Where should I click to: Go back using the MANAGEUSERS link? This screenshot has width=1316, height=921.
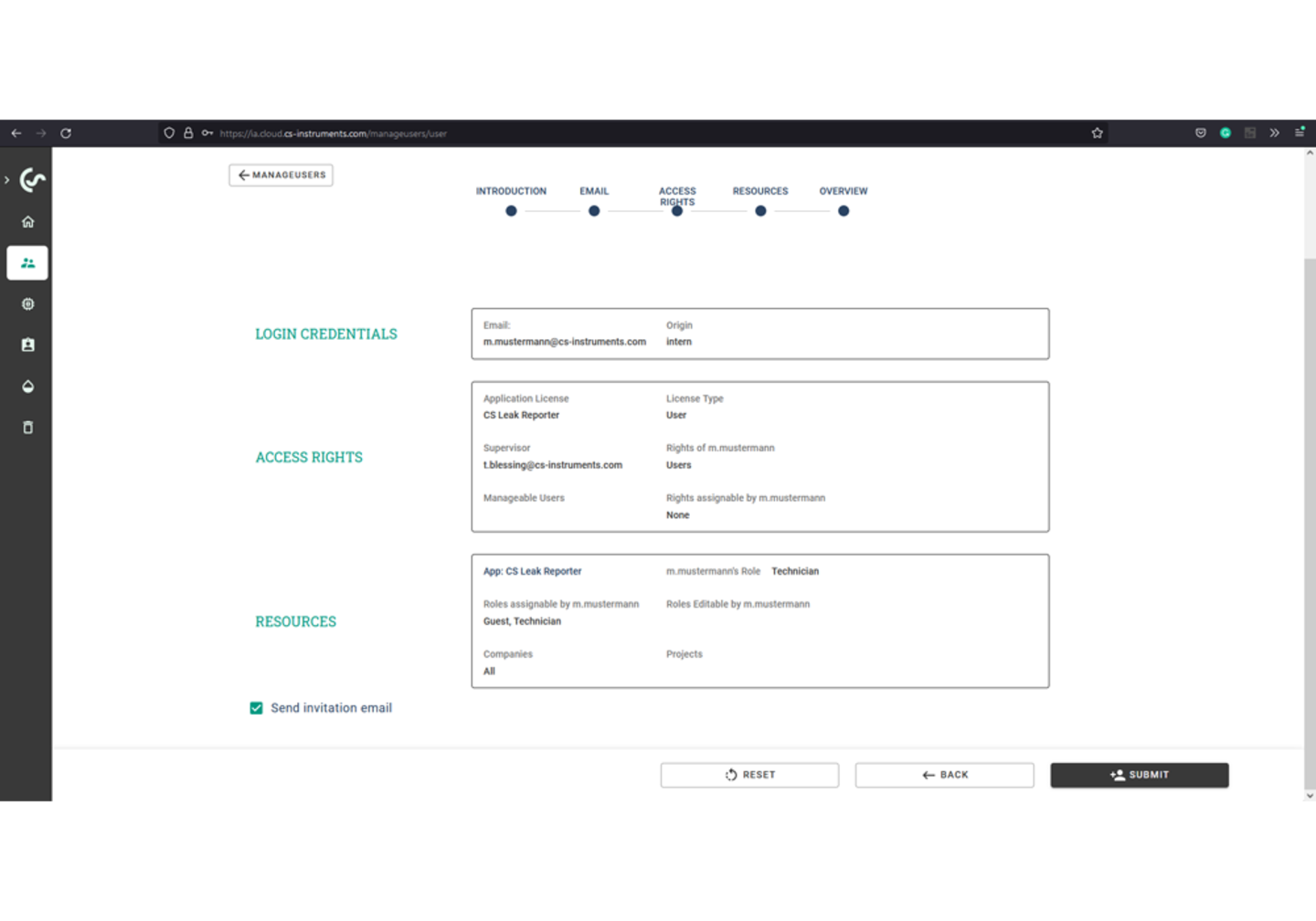click(x=281, y=175)
